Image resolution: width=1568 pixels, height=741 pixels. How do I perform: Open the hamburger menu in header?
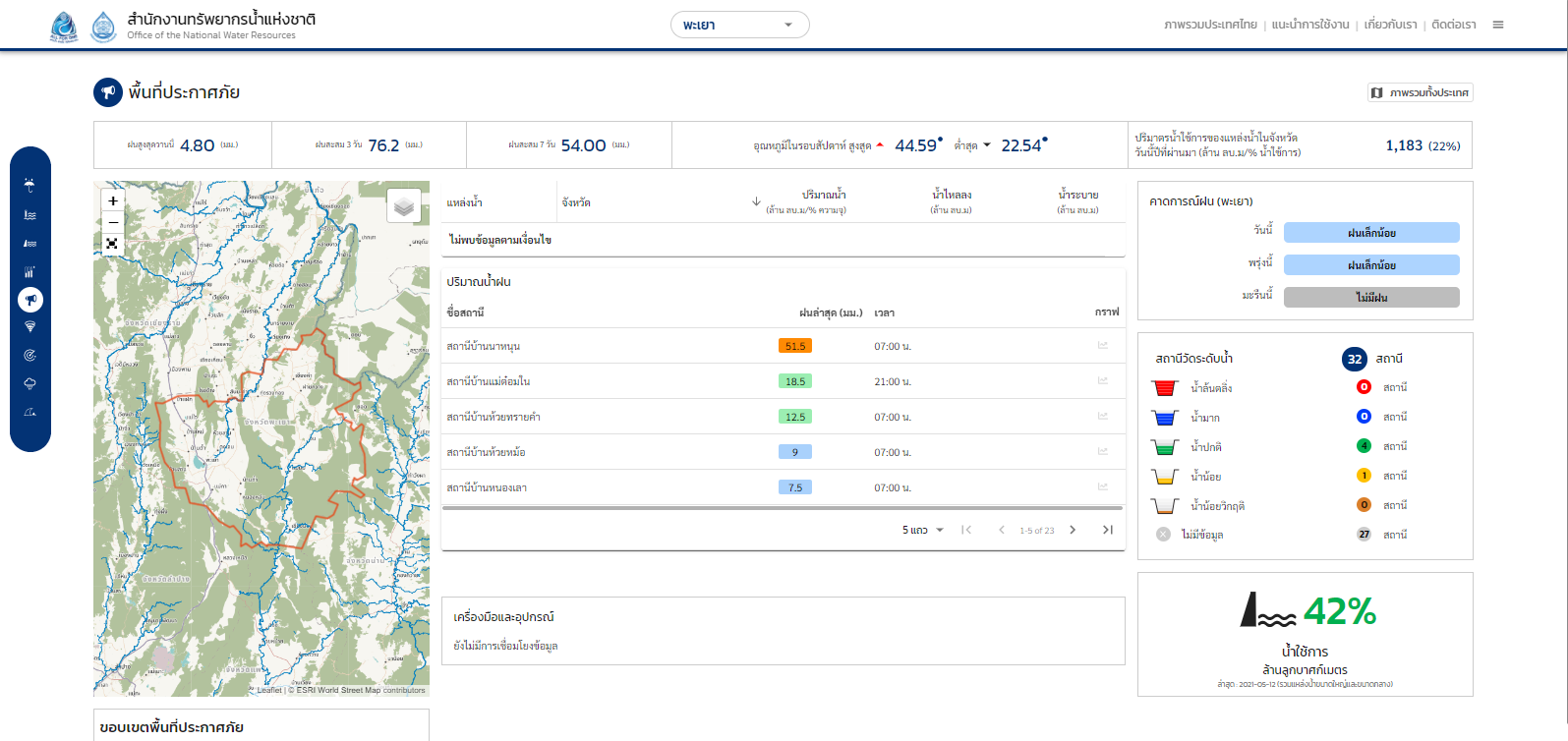click(1498, 25)
